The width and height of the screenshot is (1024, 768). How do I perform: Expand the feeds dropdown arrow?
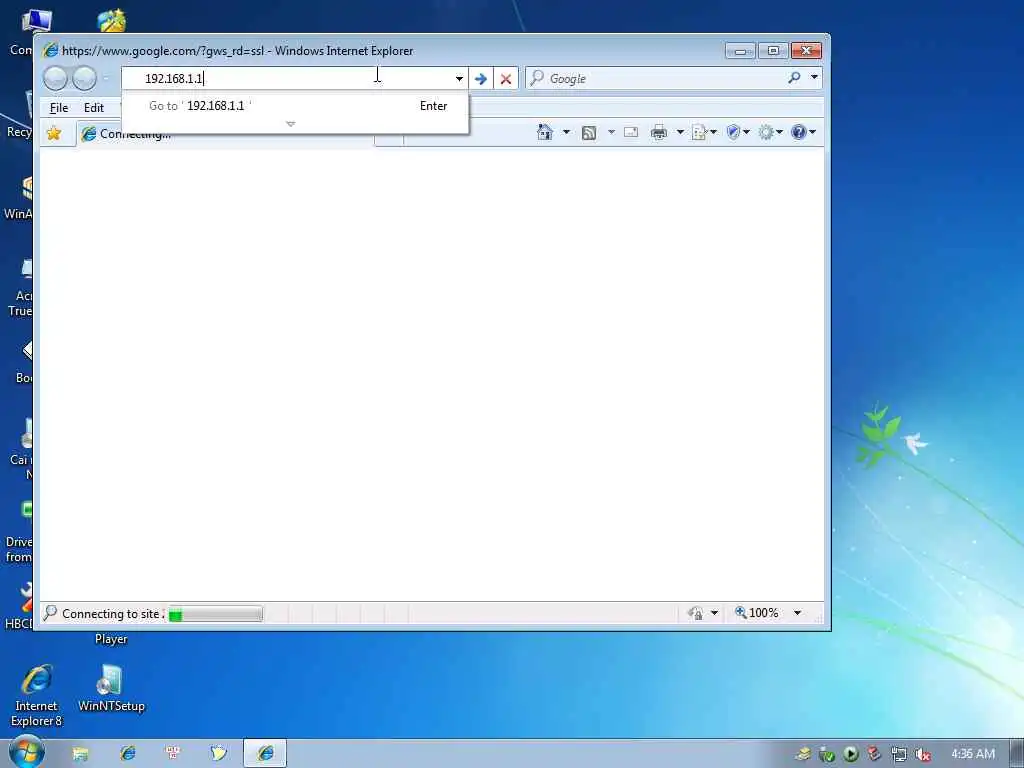[x=611, y=133]
